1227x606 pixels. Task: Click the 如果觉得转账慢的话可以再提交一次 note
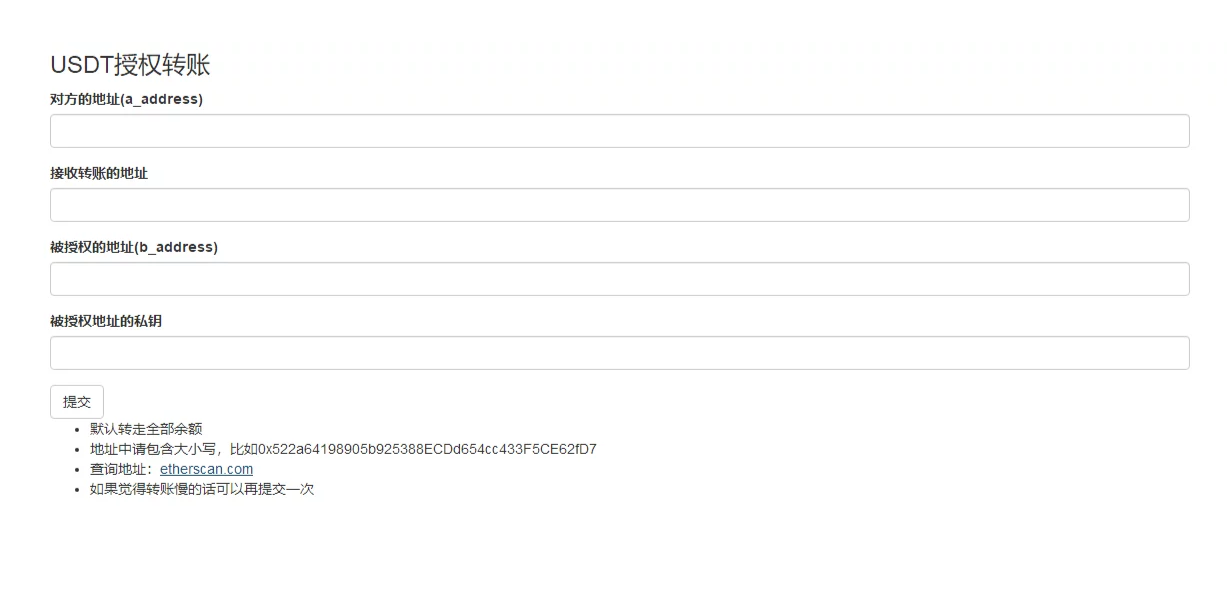tap(202, 489)
